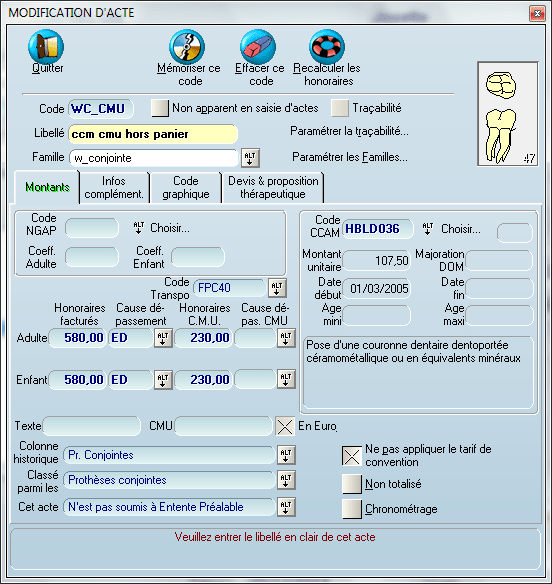Click the ALT arrow beside Code CCAM
Viewport: 552px width, 584px height.
pos(428,228)
